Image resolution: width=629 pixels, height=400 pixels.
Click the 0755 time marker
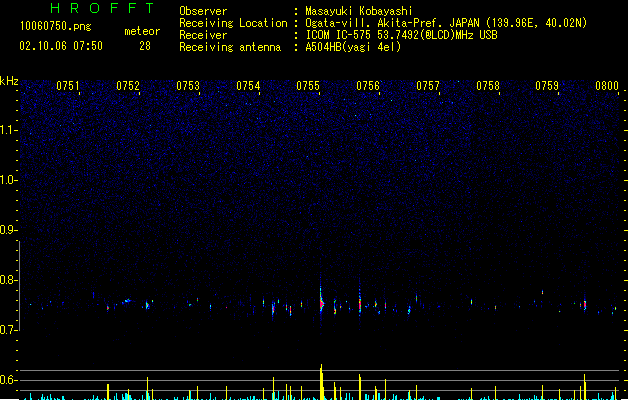pyautogui.click(x=308, y=86)
